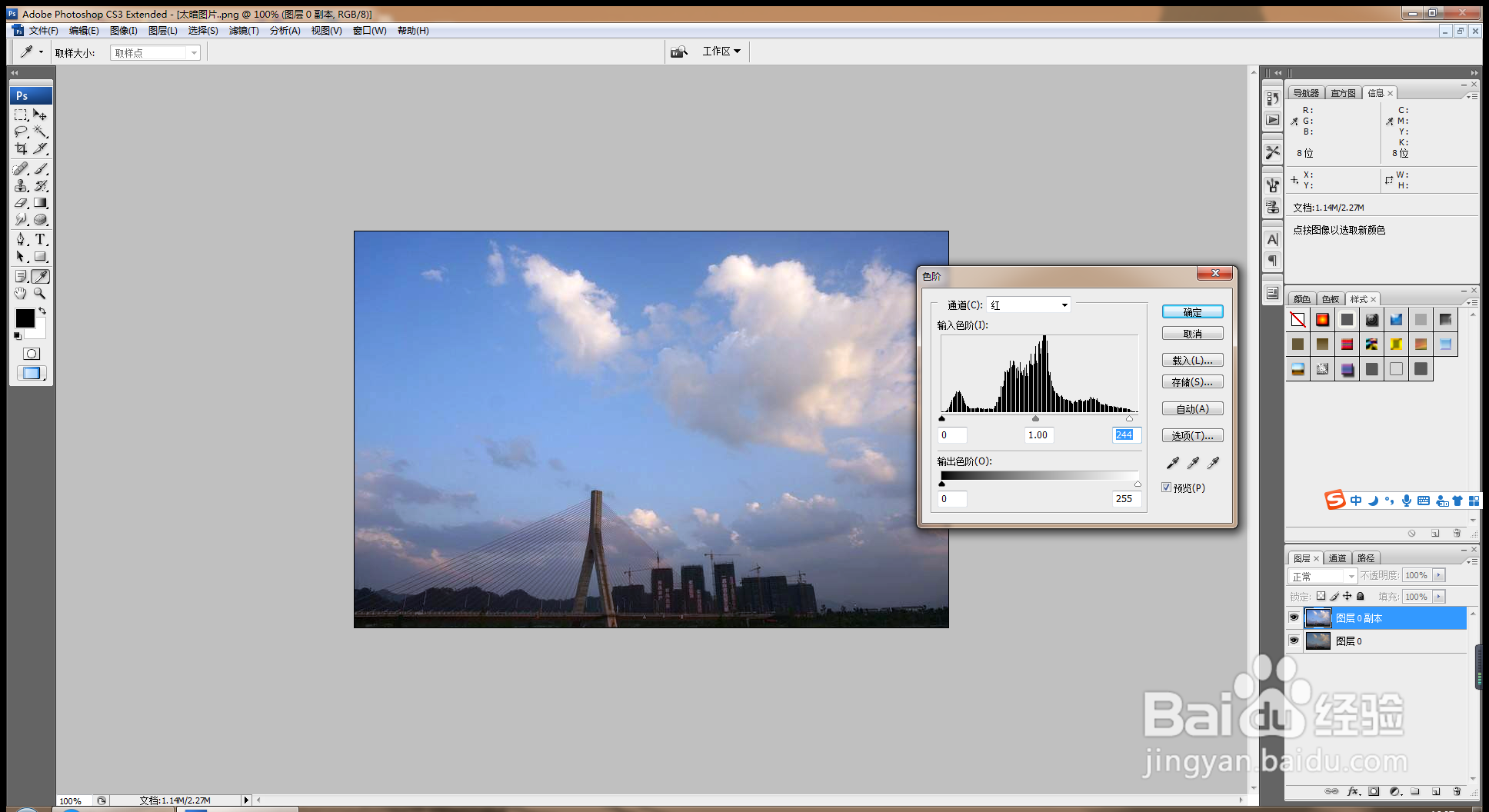Open the 工作区 workspace dropdown

click(721, 52)
